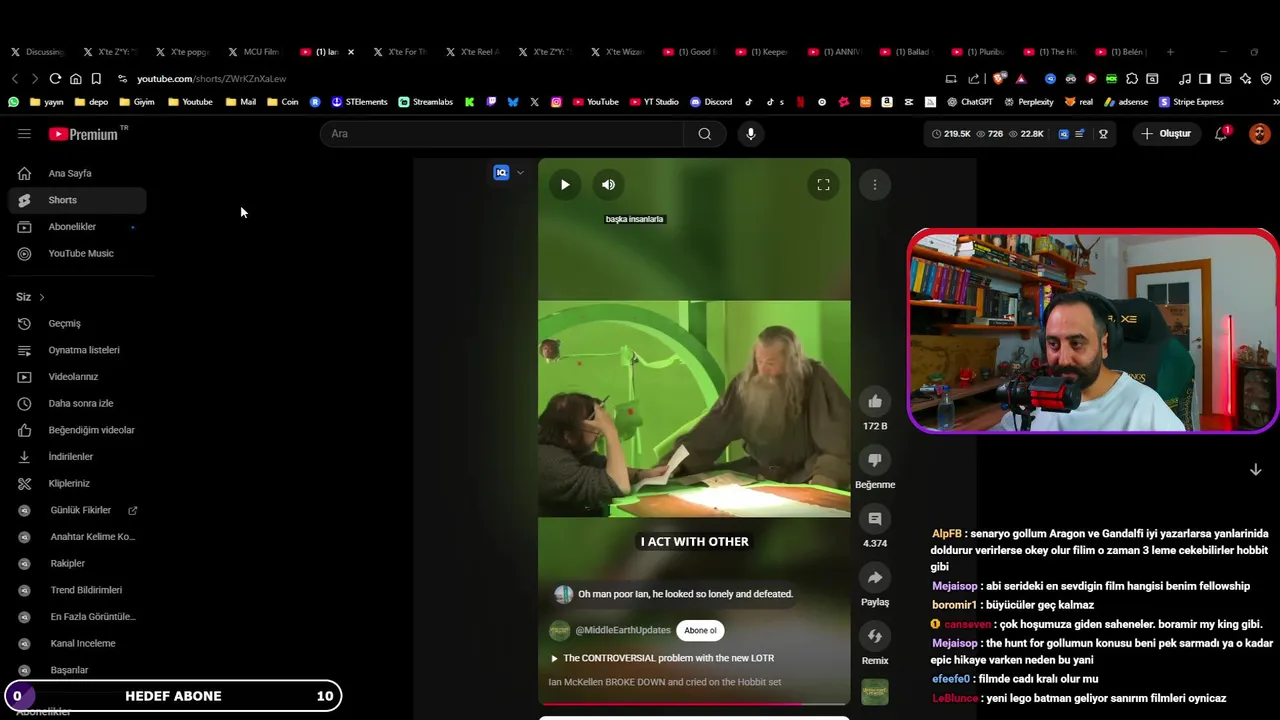
Task: Open ChatGPT bookmark
Action: [969, 102]
